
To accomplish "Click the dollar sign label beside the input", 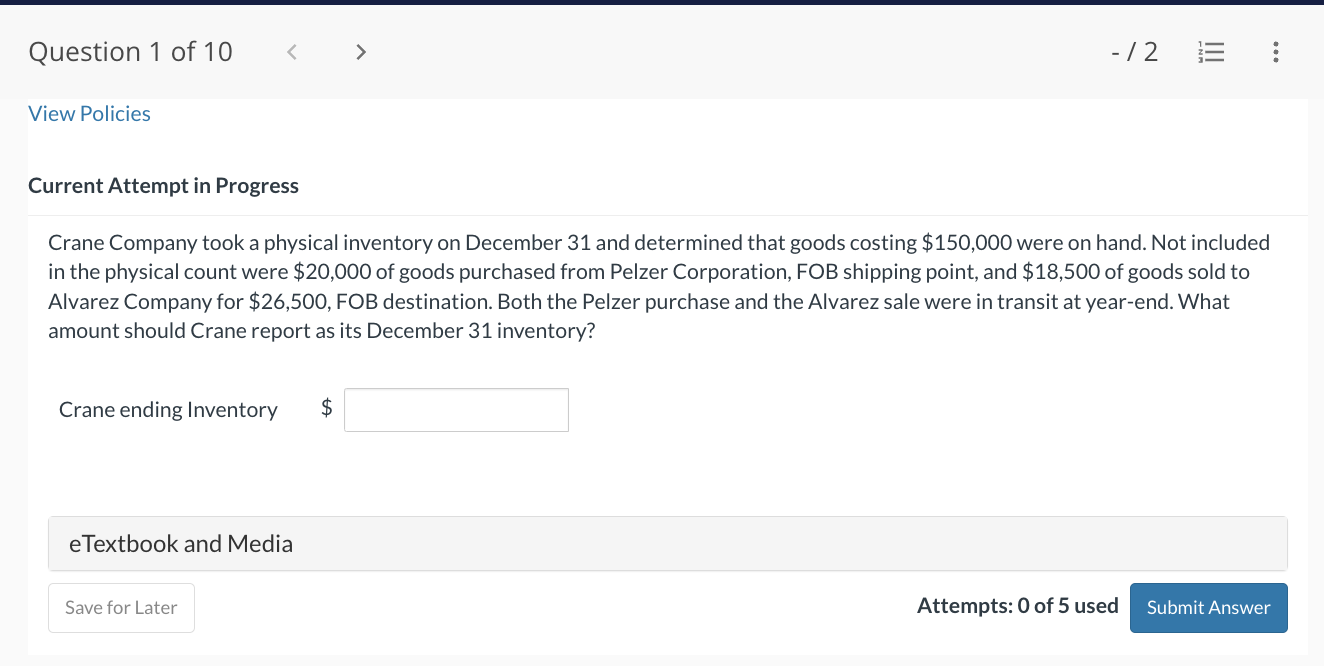I will click(x=325, y=409).
